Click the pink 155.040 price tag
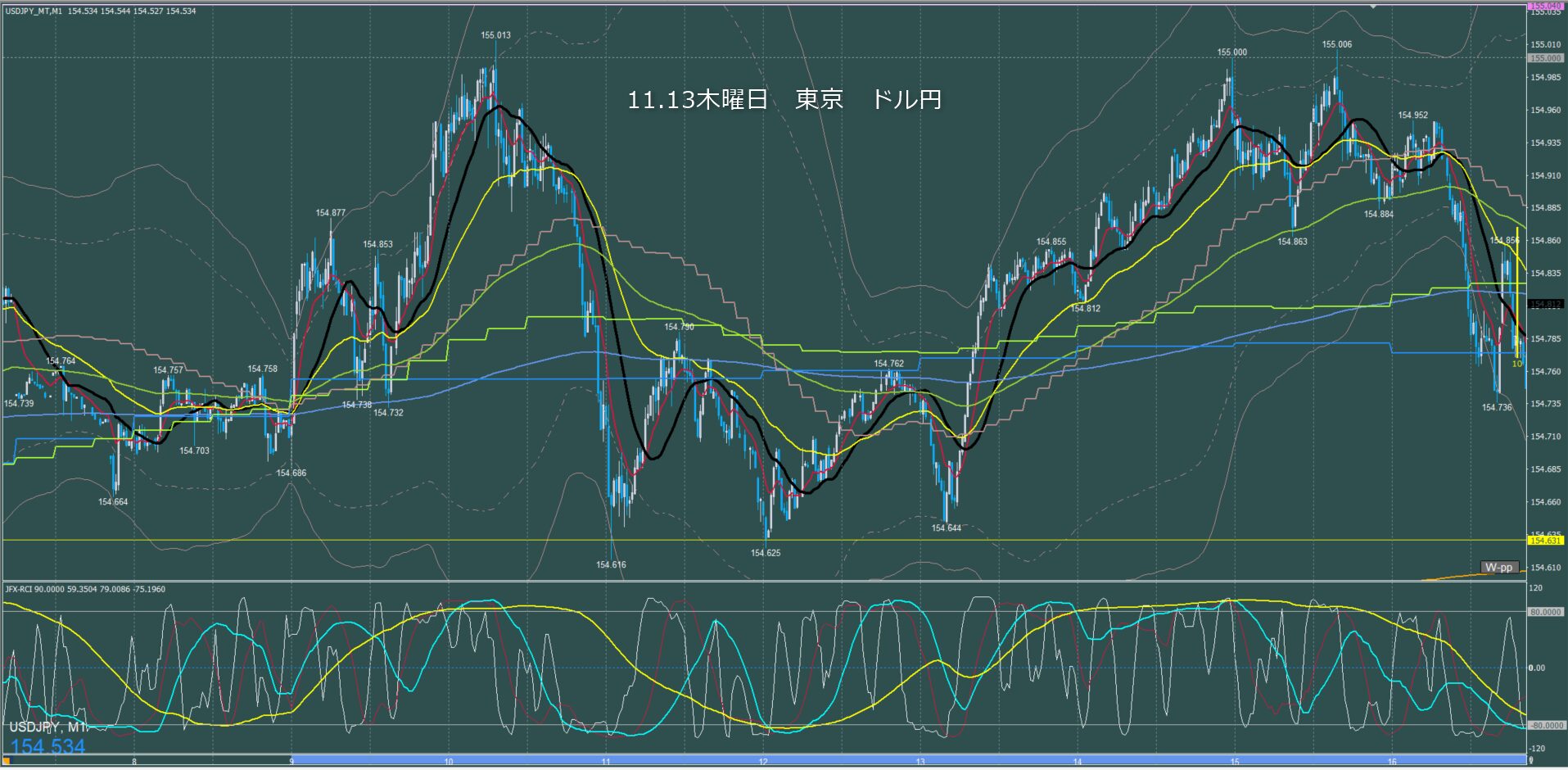The width and height of the screenshot is (1568, 770). pos(1546,6)
